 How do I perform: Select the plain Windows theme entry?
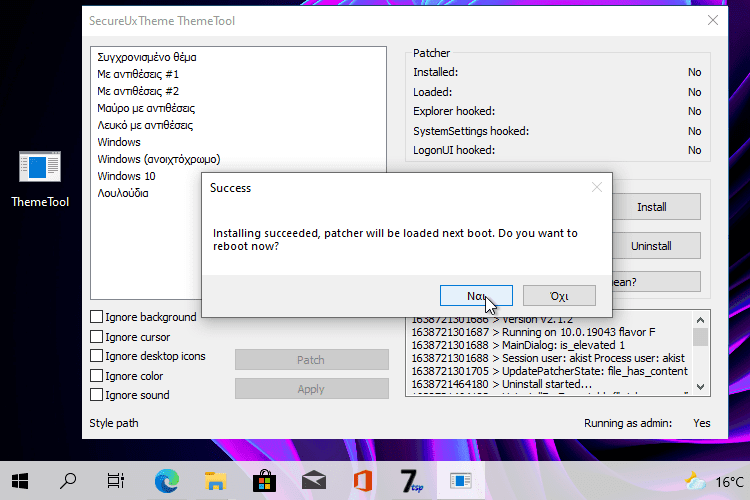pos(119,142)
